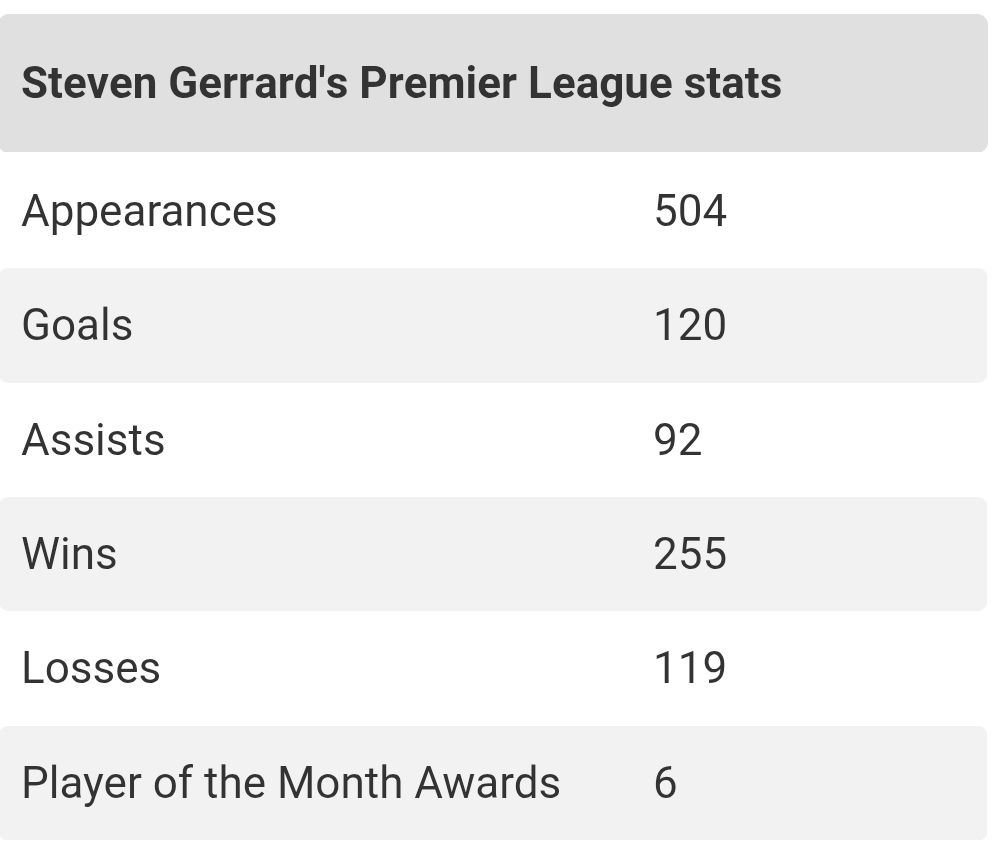Select the 'Losses' row label
This screenshot has width=995, height=842.
(91, 668)
